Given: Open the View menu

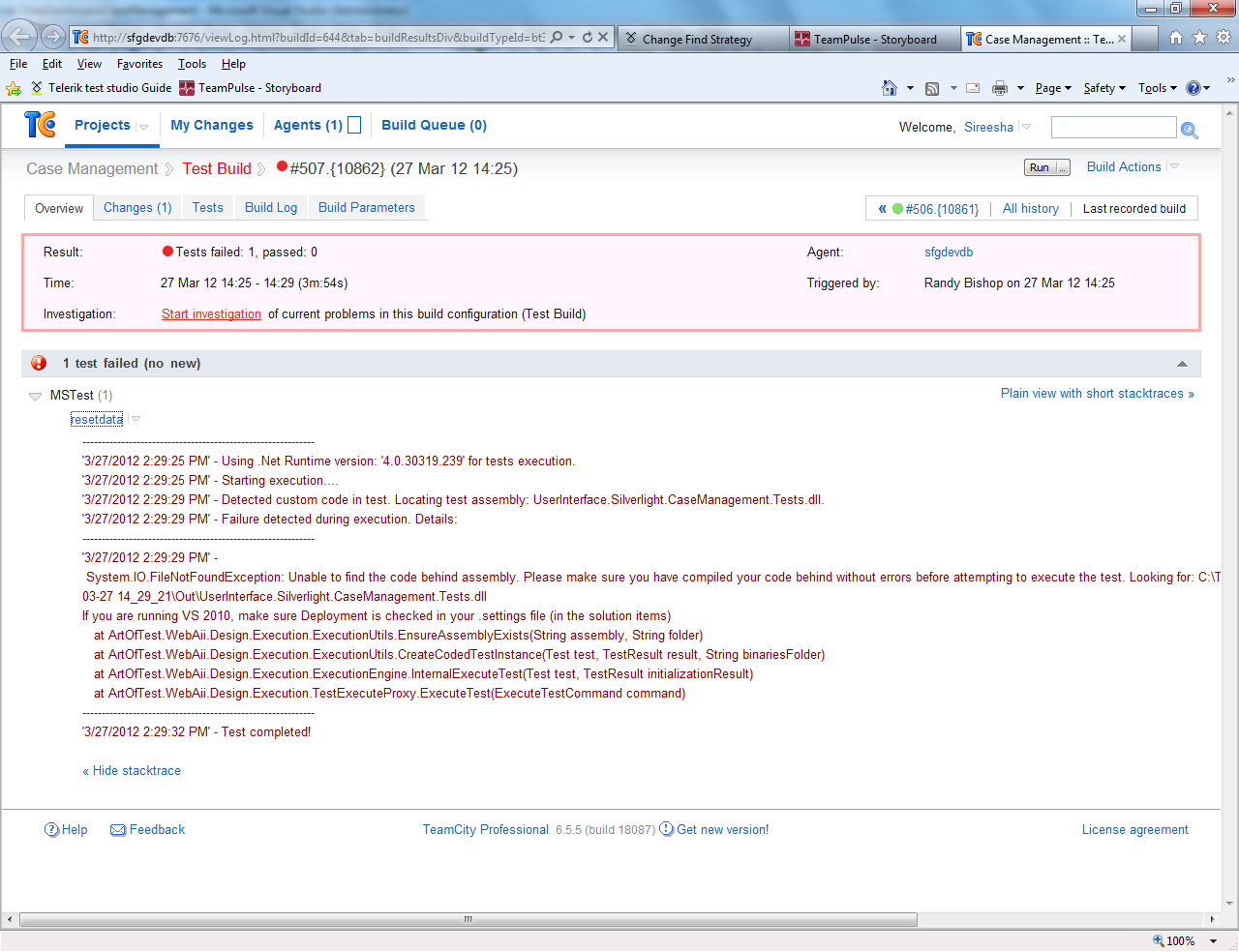Looking at the screenshot, I should 89,64.
